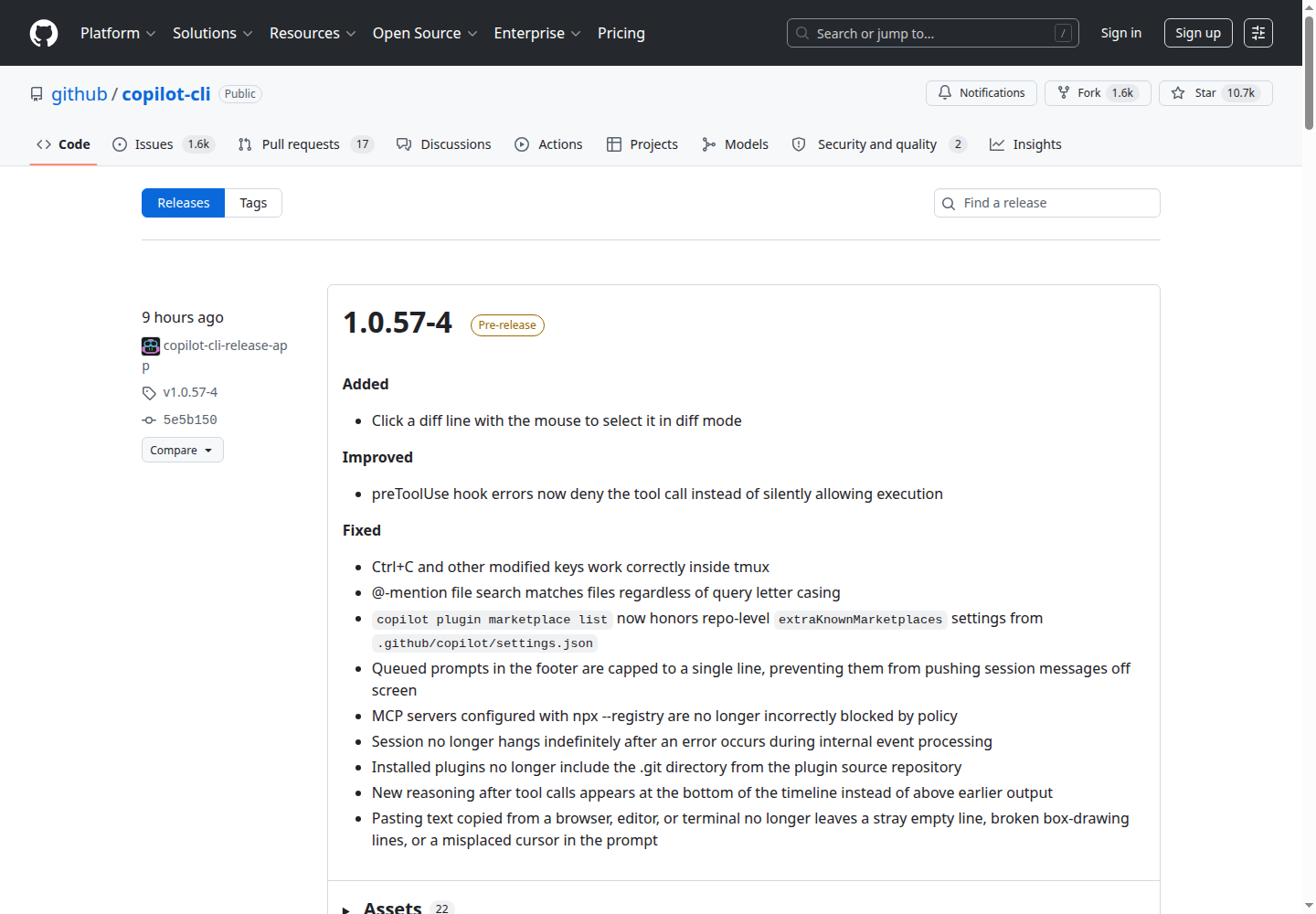Open the copilot-cli repository link

point(166,94)
